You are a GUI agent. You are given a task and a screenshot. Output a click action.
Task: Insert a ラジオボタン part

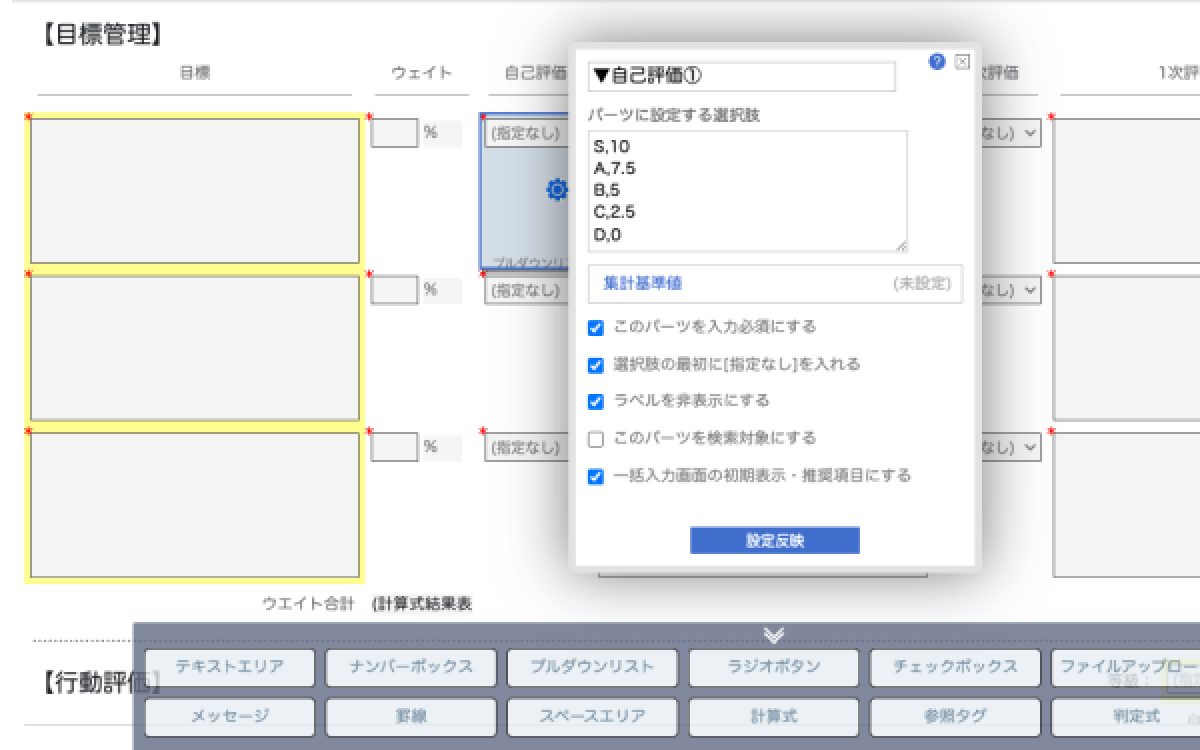tap(773, 667)
